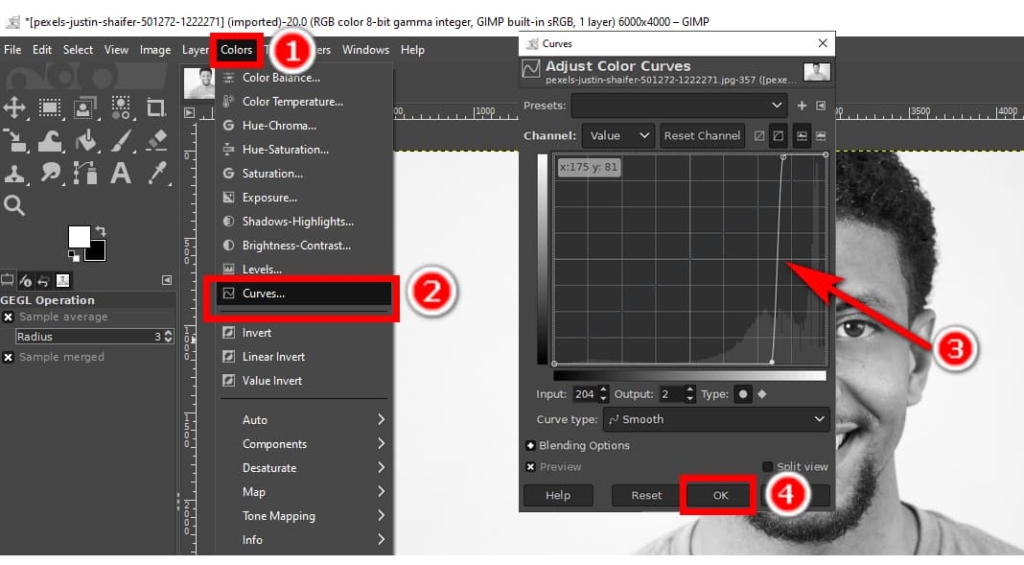The width and height of the screenshot is (1024, 565).
Task: Switch curves to linear light mode
Action: [x=759, y=136]
